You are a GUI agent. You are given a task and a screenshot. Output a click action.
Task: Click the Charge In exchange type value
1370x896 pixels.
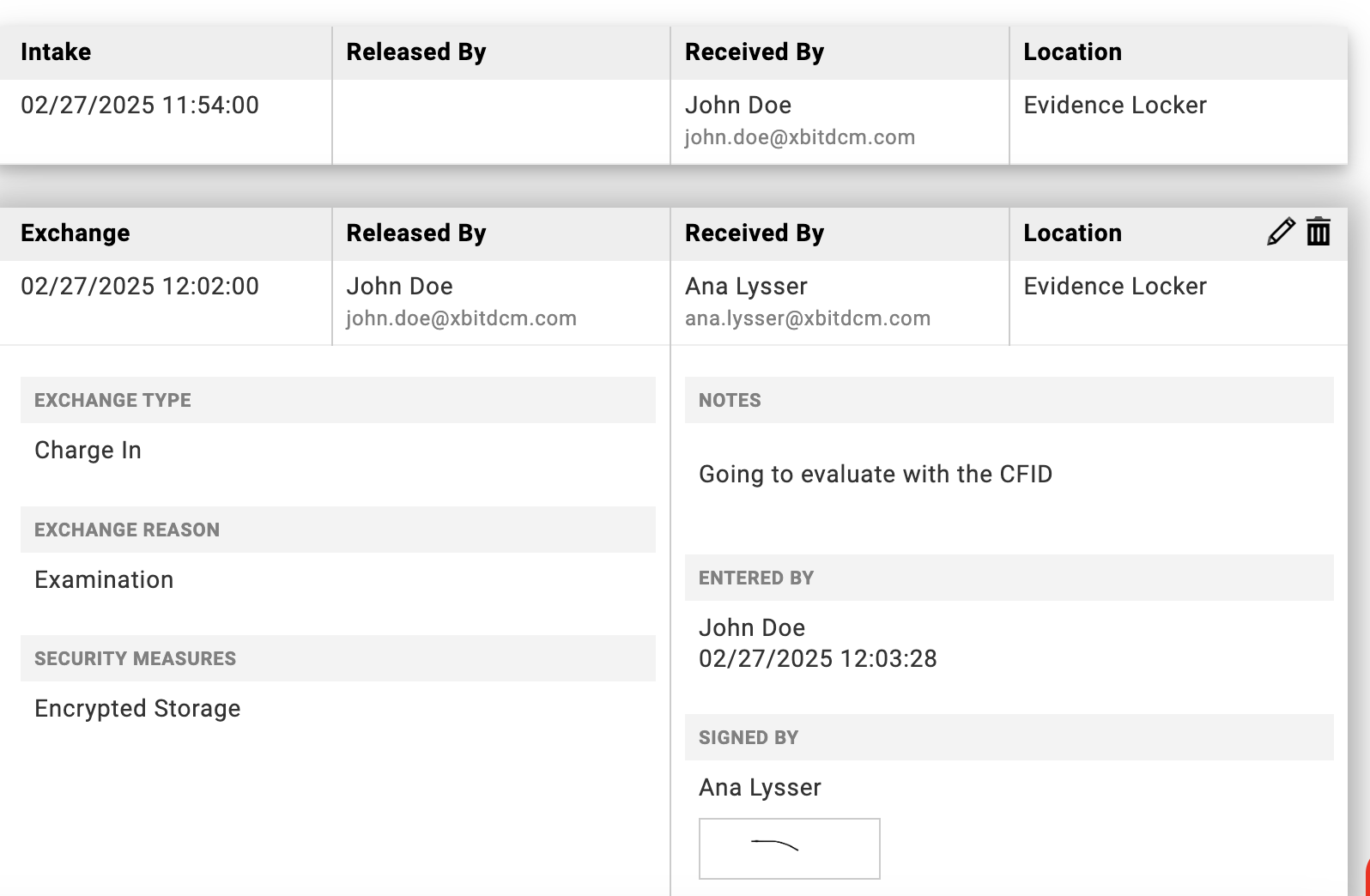[x=88, y=451]
